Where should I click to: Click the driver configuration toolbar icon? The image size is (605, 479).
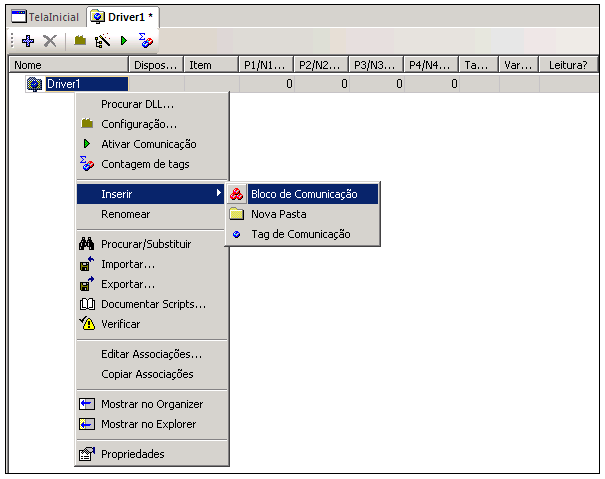pos(80,41)
